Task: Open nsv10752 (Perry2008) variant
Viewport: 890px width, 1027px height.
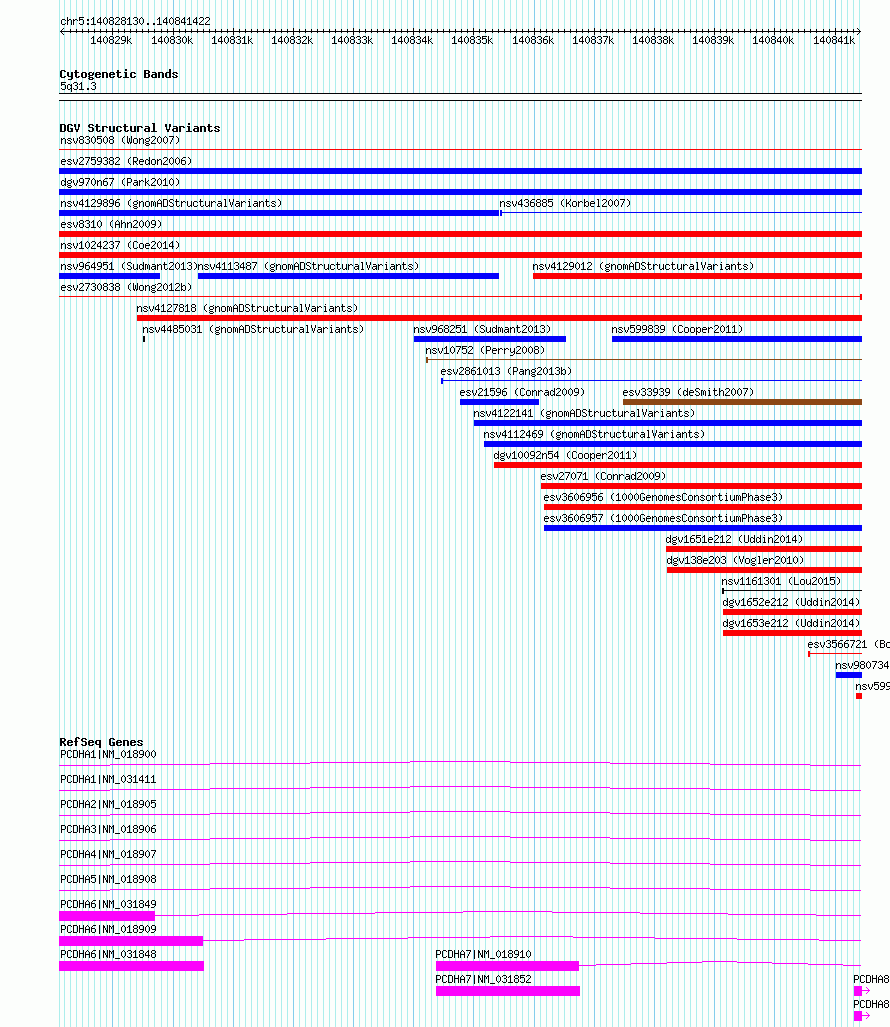Action: (644, 360)
